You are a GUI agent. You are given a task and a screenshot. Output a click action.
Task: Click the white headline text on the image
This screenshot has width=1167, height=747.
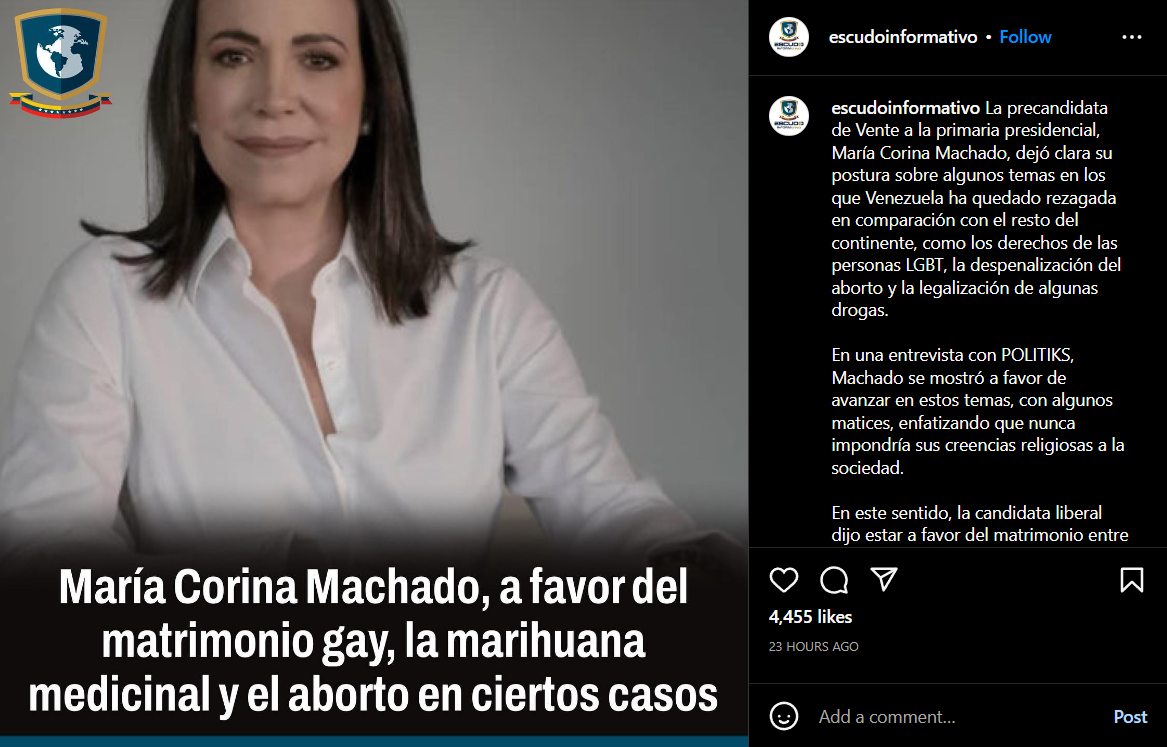[x=374, y=641]
